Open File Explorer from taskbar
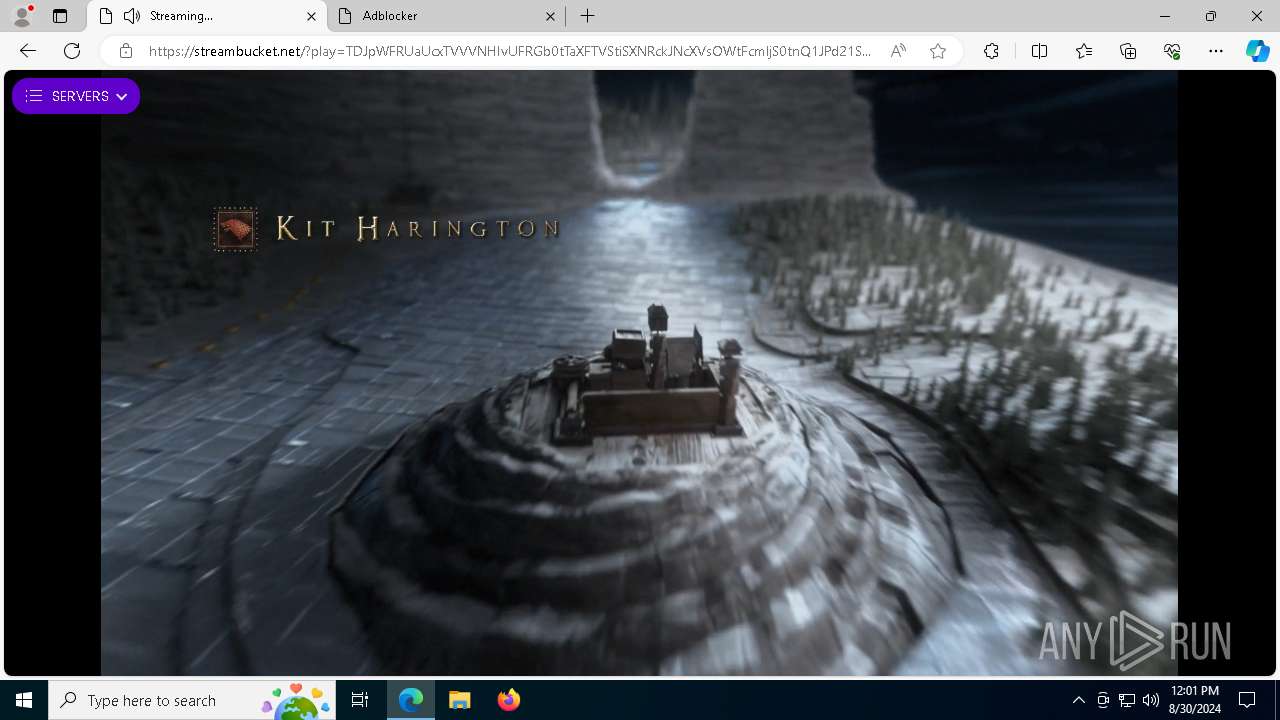The image size is (1280, 720). click(x=459, y=700)
